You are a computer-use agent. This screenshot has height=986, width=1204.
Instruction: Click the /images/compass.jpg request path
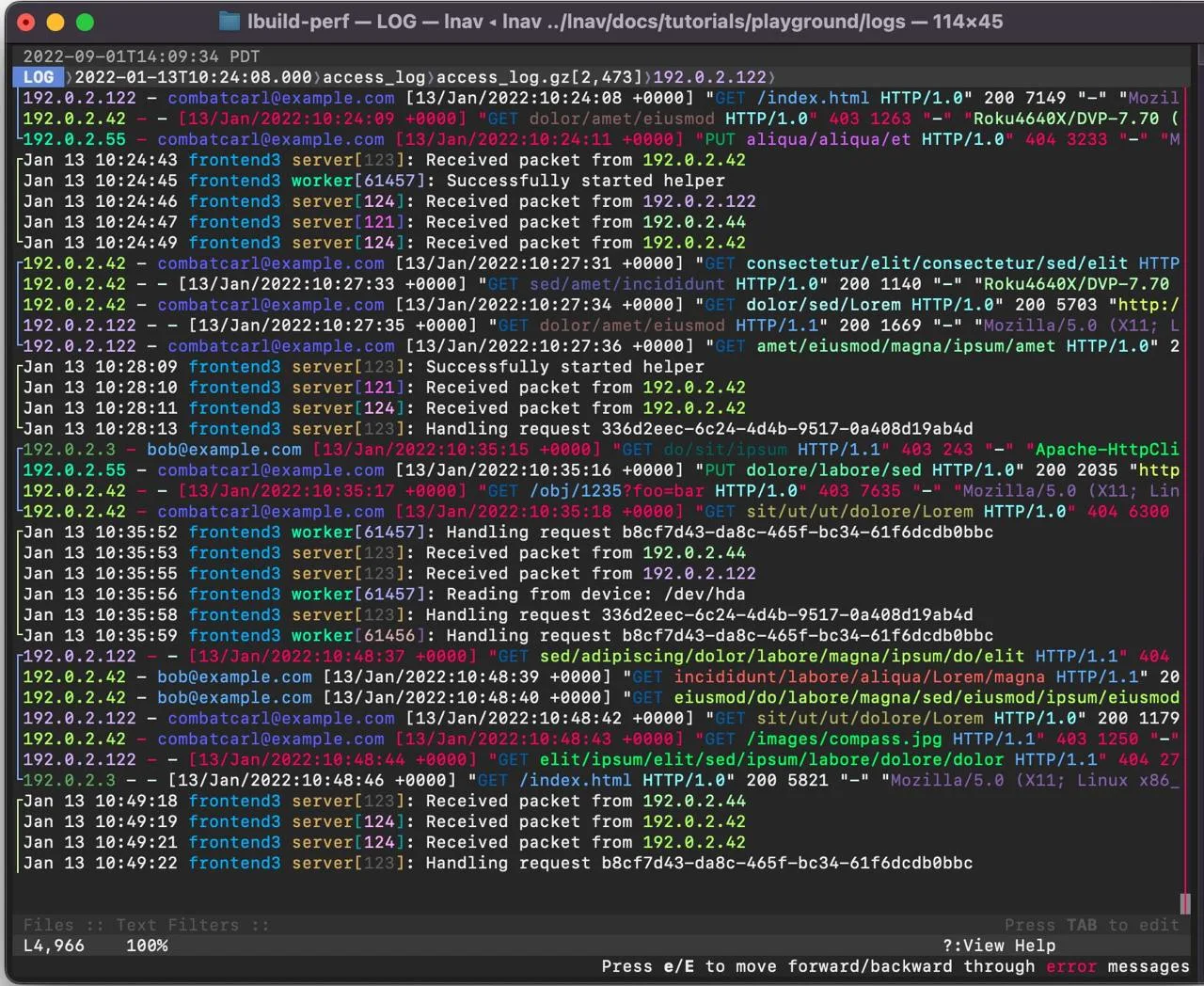844,739
